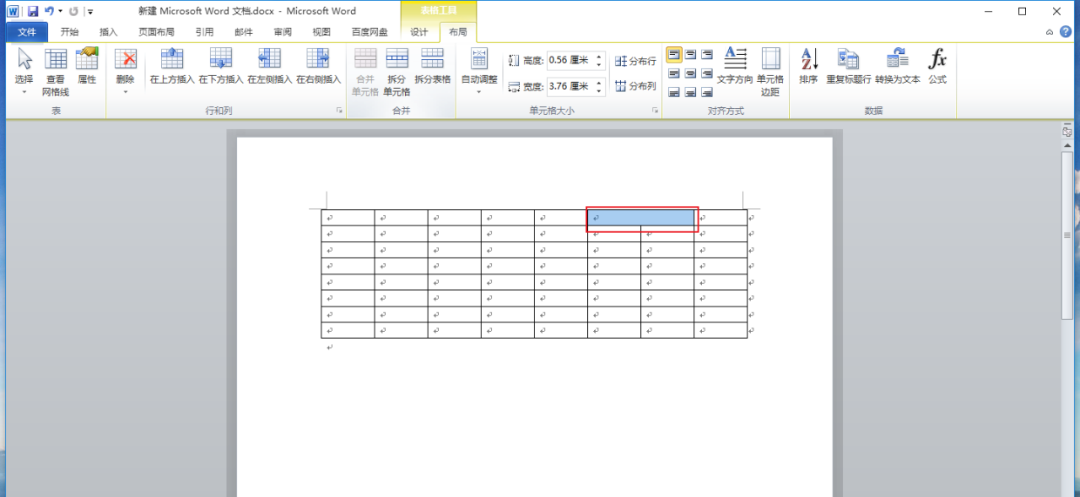Open Cell Size (单元格大小) dialog launcher
Screen dimensions: 1080x497
coord(654,110)
